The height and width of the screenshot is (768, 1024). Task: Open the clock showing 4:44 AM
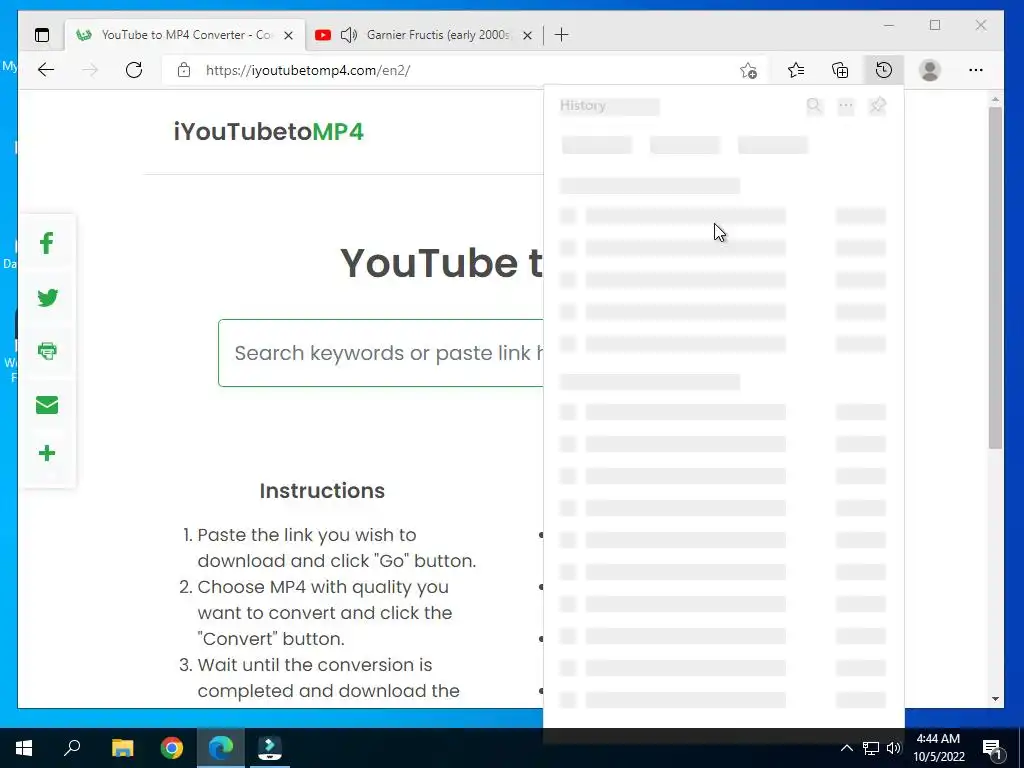tap(938, 748)
